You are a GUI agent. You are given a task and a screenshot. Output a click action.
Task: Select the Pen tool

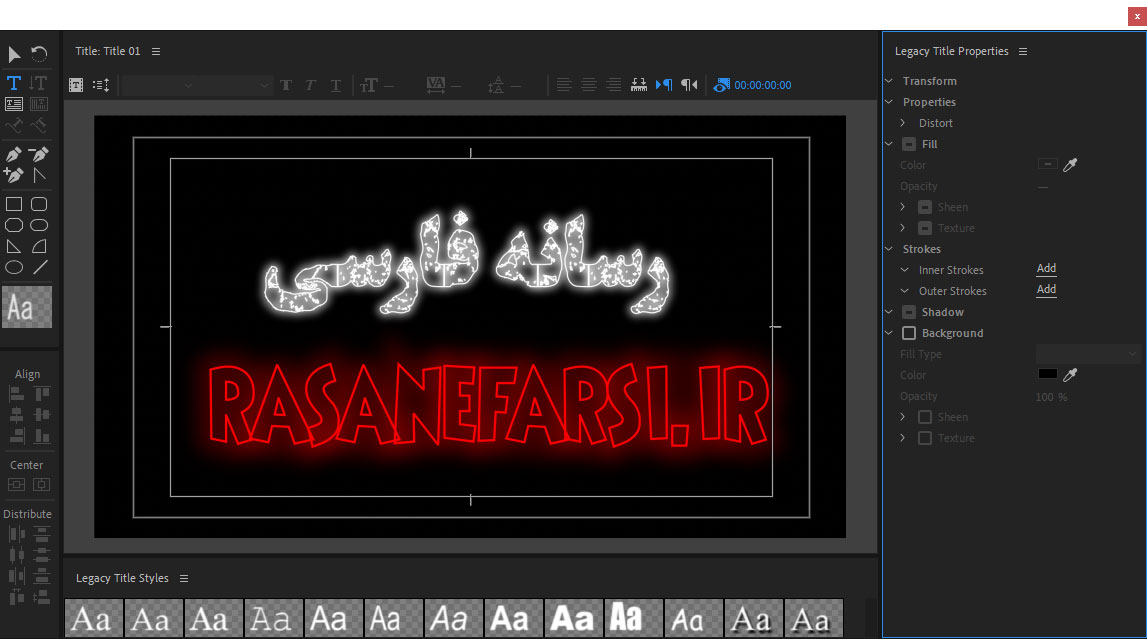(14, 154)
